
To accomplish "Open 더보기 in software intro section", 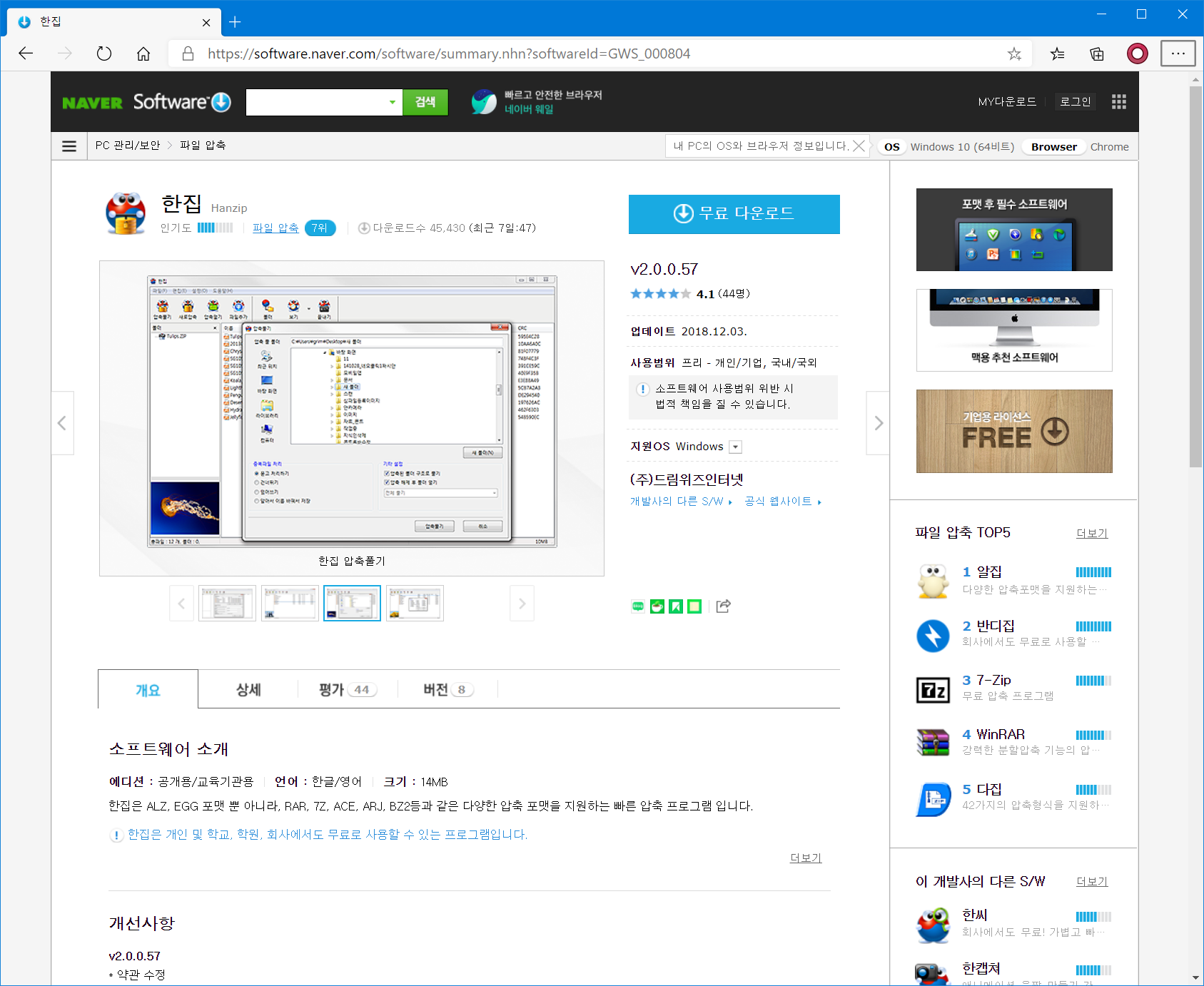I will (x=806, y=858).
